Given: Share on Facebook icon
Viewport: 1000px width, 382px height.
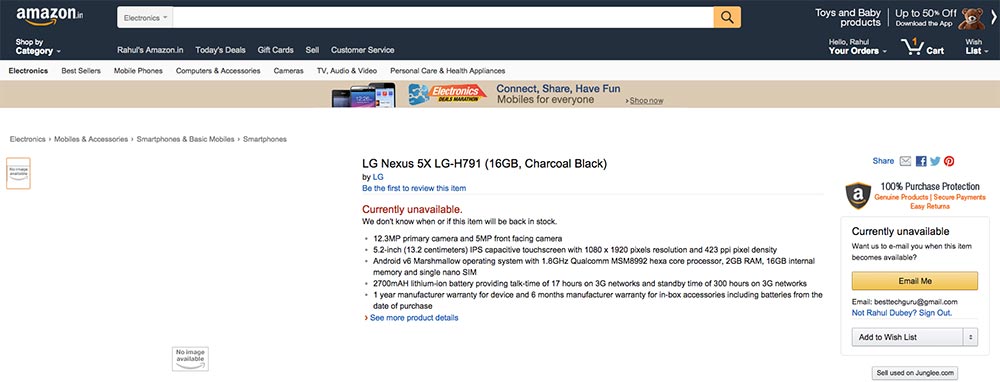Looking at the screenshot, I should click(x=921, y=161).
